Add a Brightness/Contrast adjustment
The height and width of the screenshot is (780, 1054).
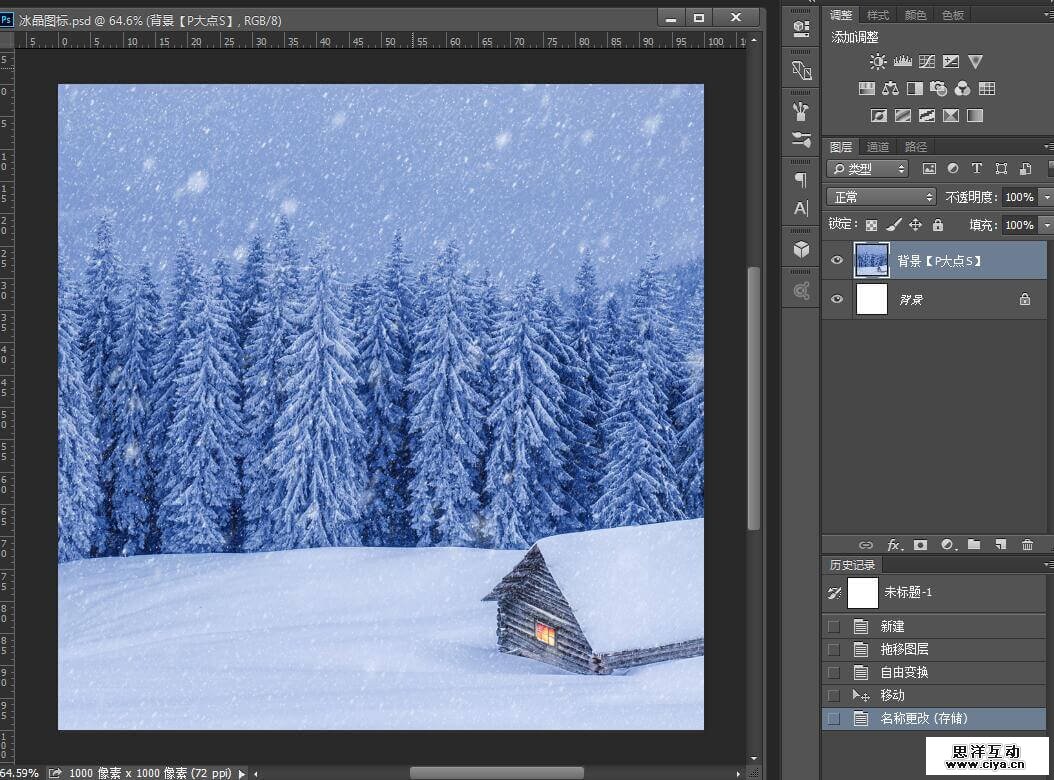878,62
